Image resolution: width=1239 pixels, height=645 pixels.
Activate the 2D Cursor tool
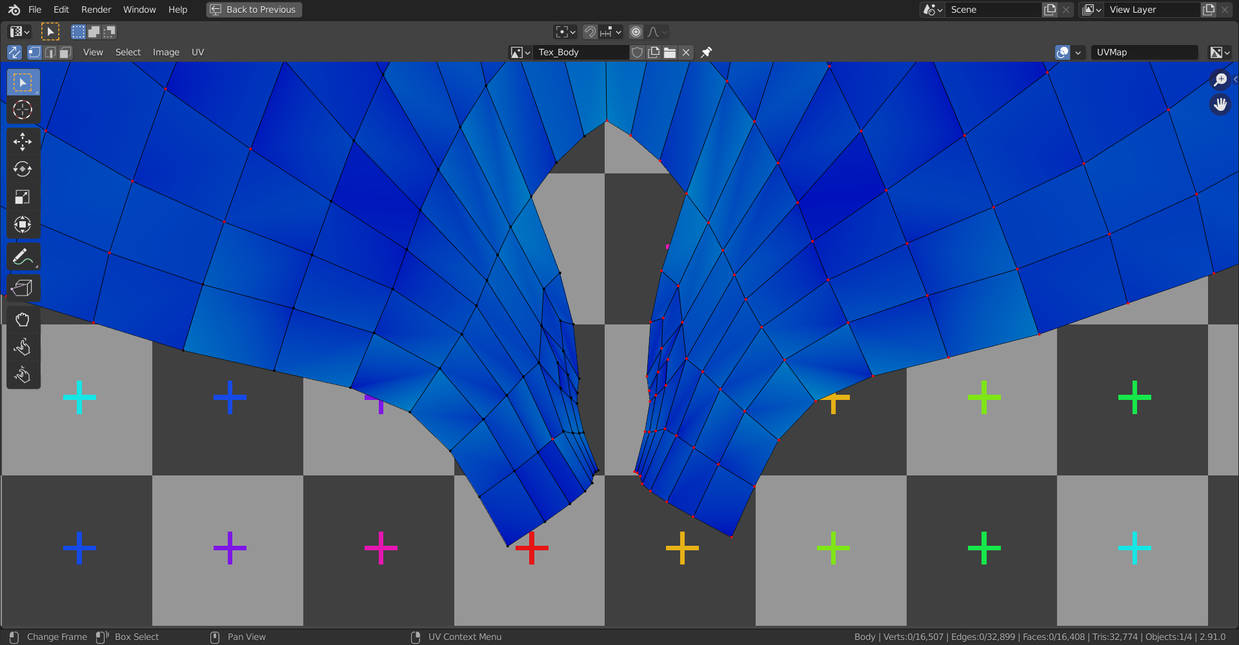pyautogui.click(x=22, y=110)
